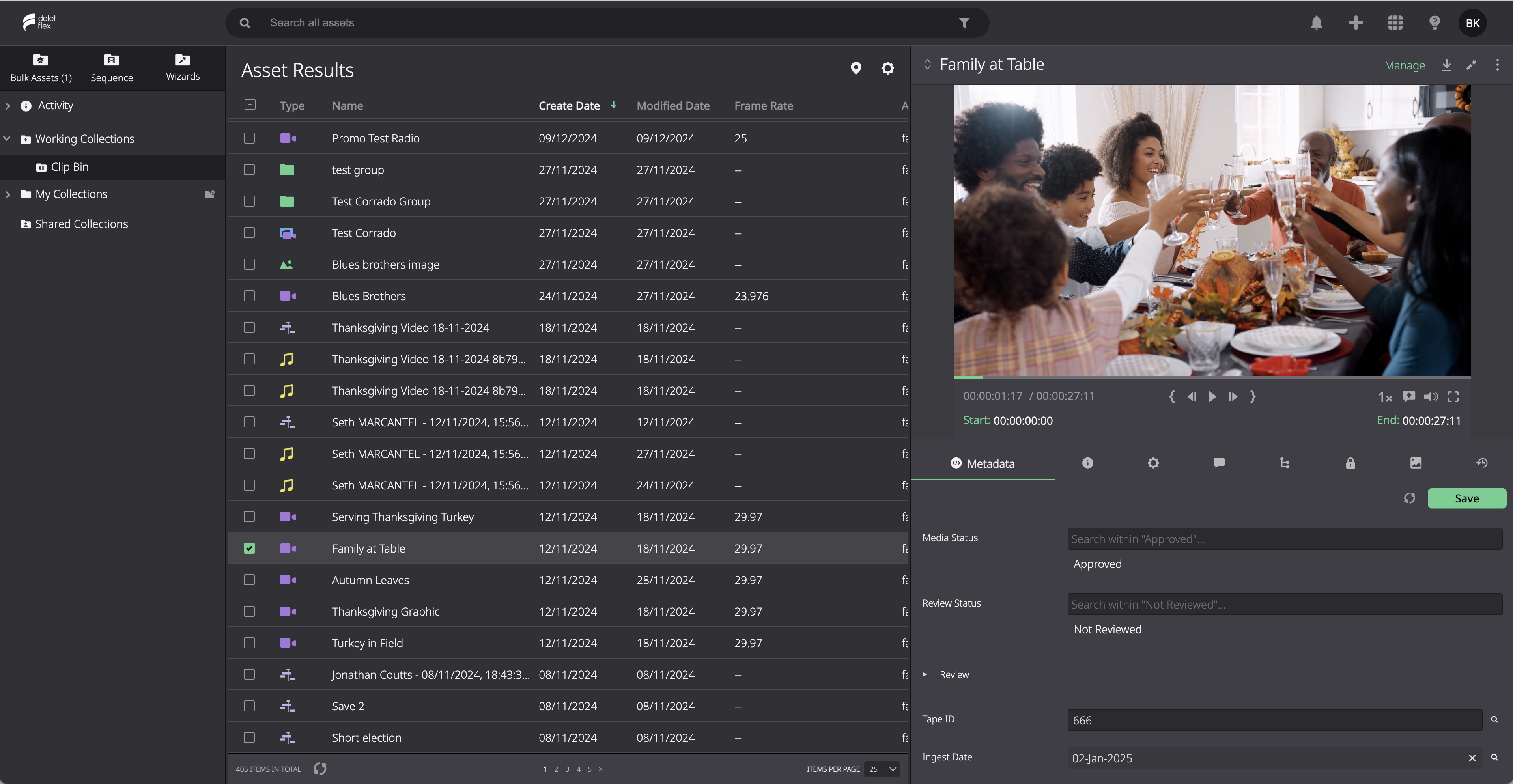Open Asset Results settings gear icon
This screenshot has width=1513, height=784.
pyautogui.click(x=887, y=69)
